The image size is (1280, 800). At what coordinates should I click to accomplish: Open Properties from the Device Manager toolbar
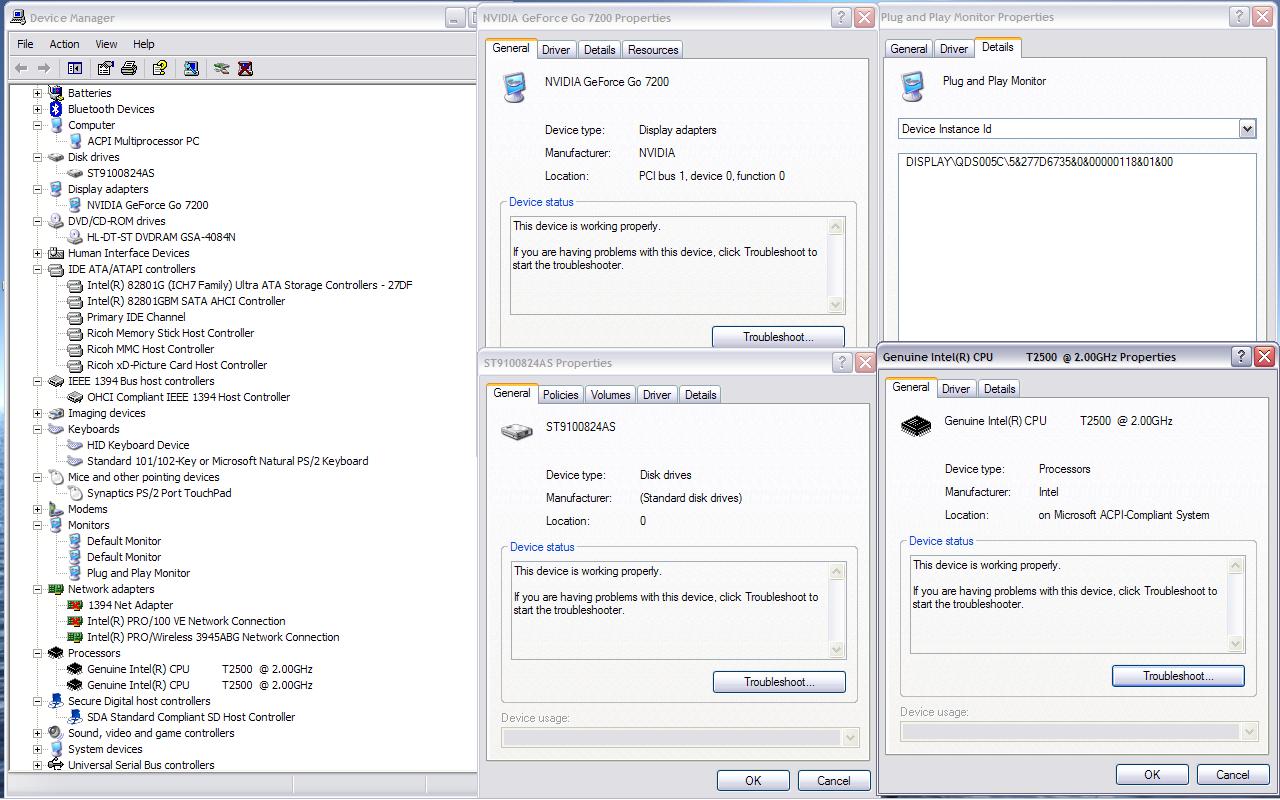[x=105, y=68]
